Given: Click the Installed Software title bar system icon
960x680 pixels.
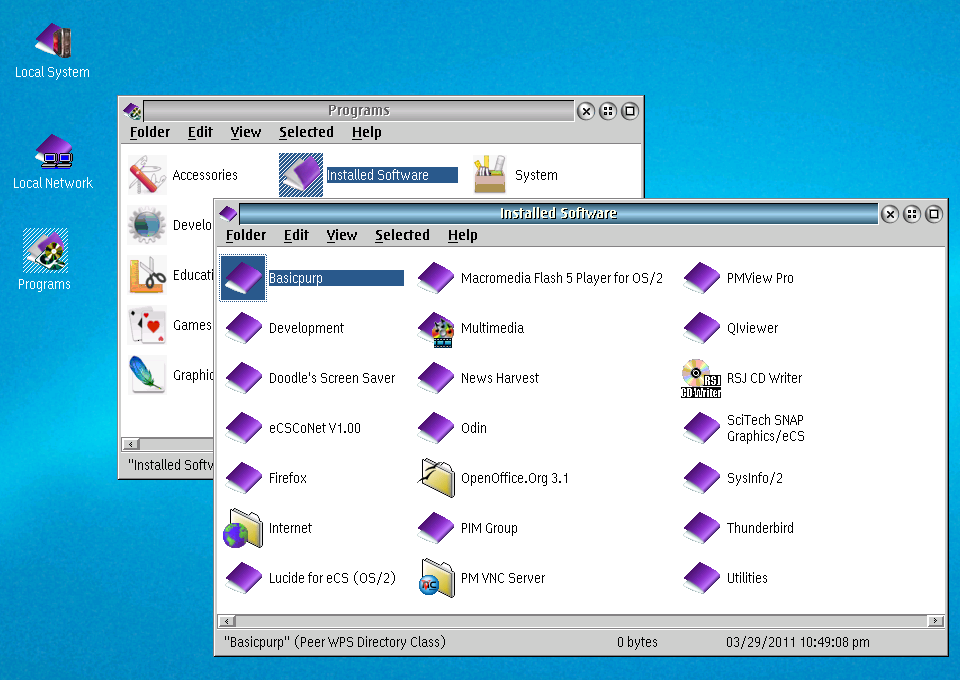Looking at the screenshot, I should coord(228,213).
